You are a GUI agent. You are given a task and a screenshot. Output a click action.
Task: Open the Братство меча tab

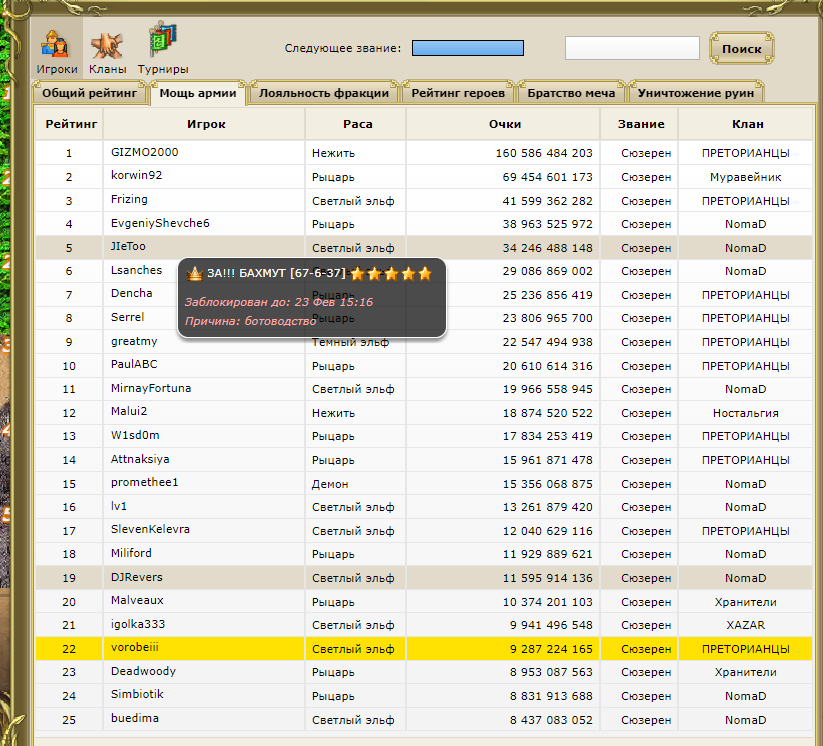572,93
